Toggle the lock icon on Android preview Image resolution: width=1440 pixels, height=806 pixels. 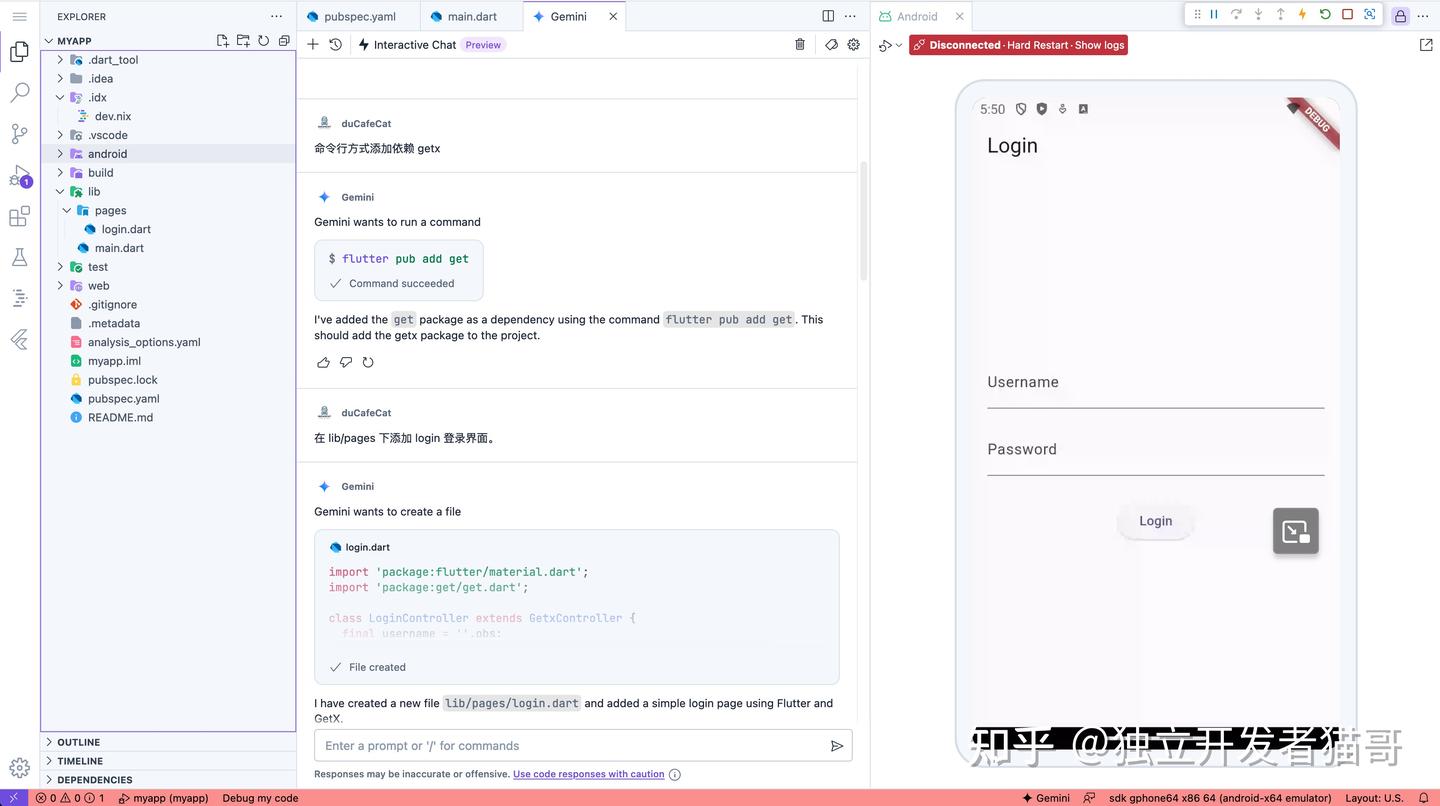(1400, 16)
